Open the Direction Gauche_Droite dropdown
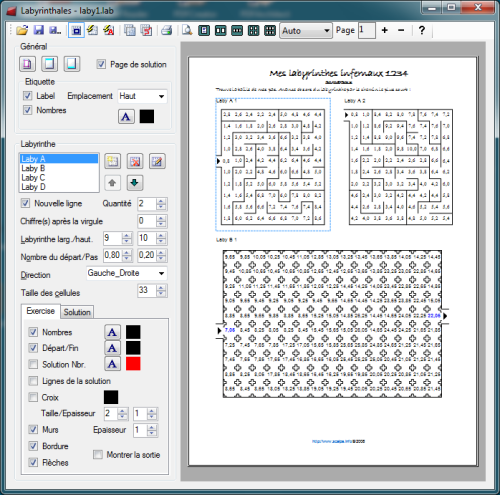Image resolution: width=500 pixels, height=495 pixels. pyautogui.click(x=127, y=273)
